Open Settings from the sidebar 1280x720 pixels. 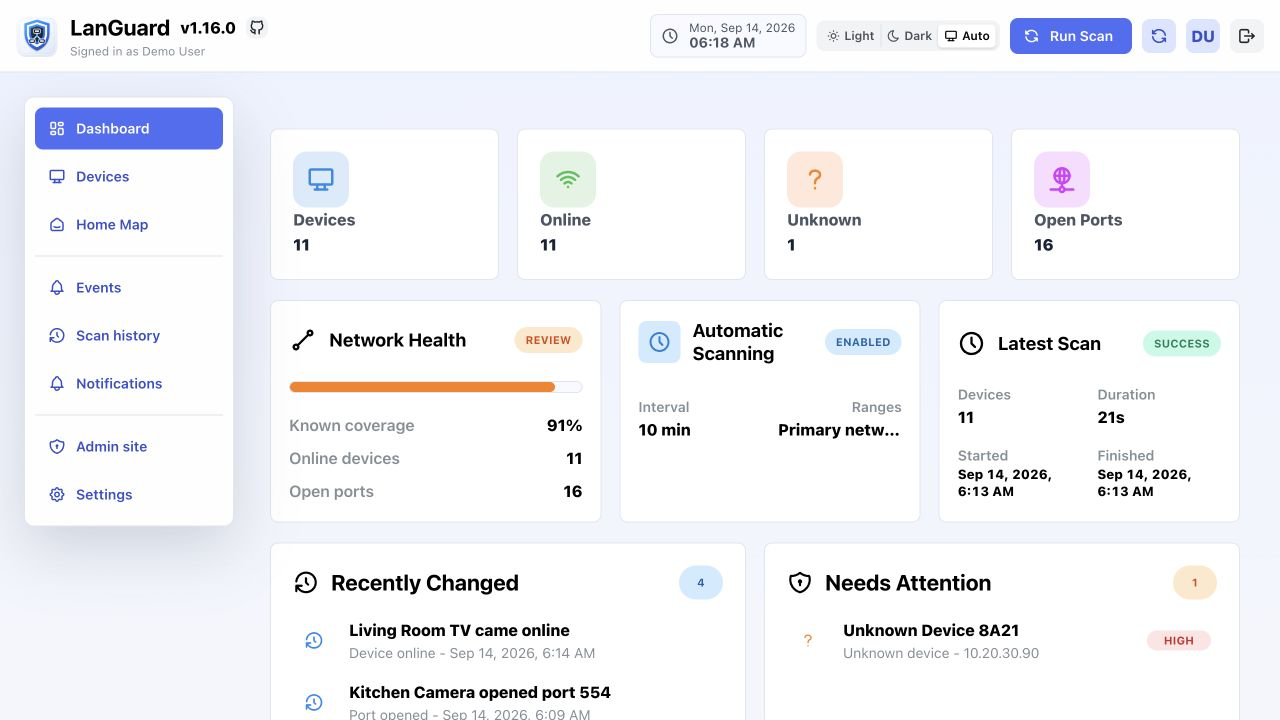tap(129, 494)
